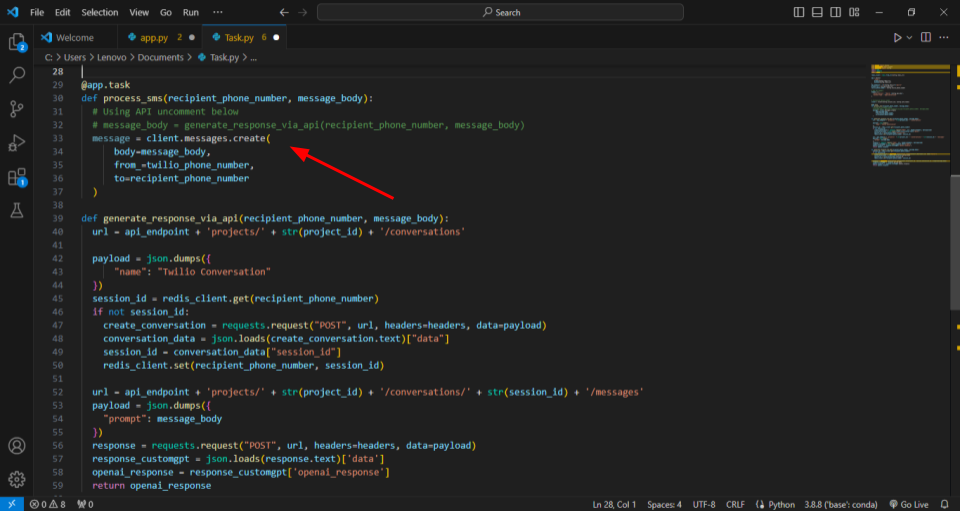The height and width of the screenshot is (511, 960).
Task: Run the Python file with play button
Action: click(897, 38)
